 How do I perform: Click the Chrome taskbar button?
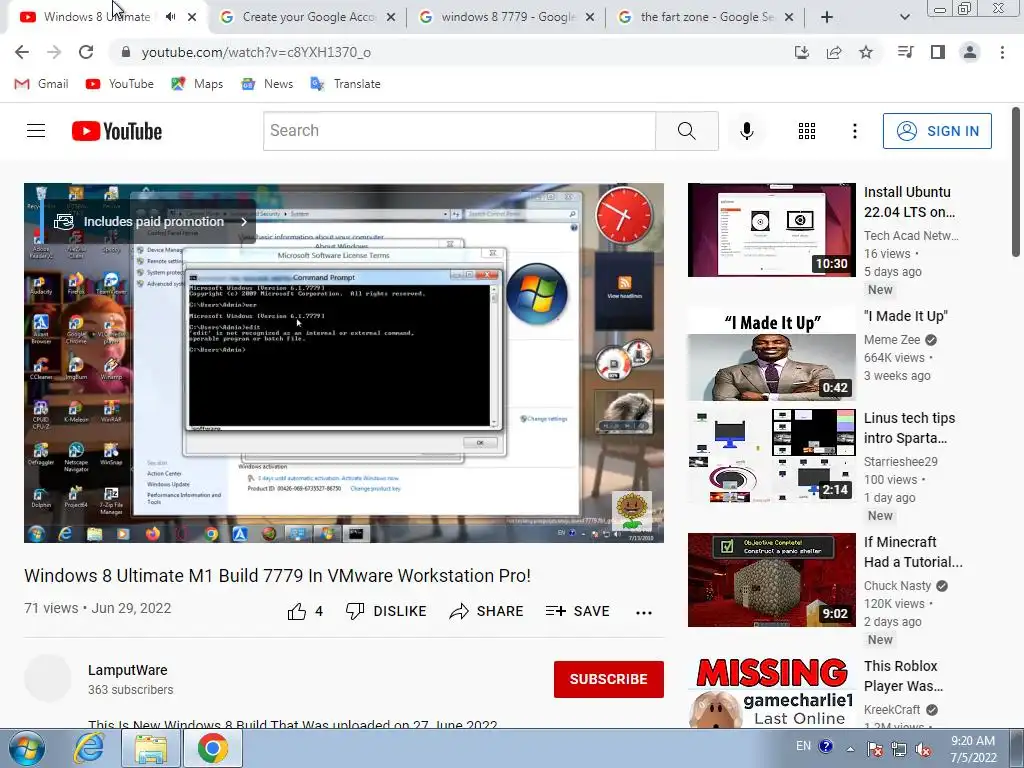click(212, 748)
